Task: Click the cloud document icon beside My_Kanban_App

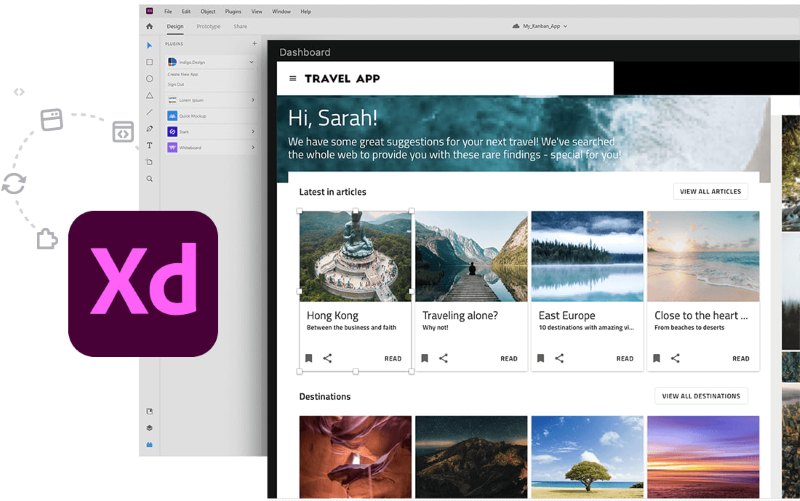Action: 516,26
